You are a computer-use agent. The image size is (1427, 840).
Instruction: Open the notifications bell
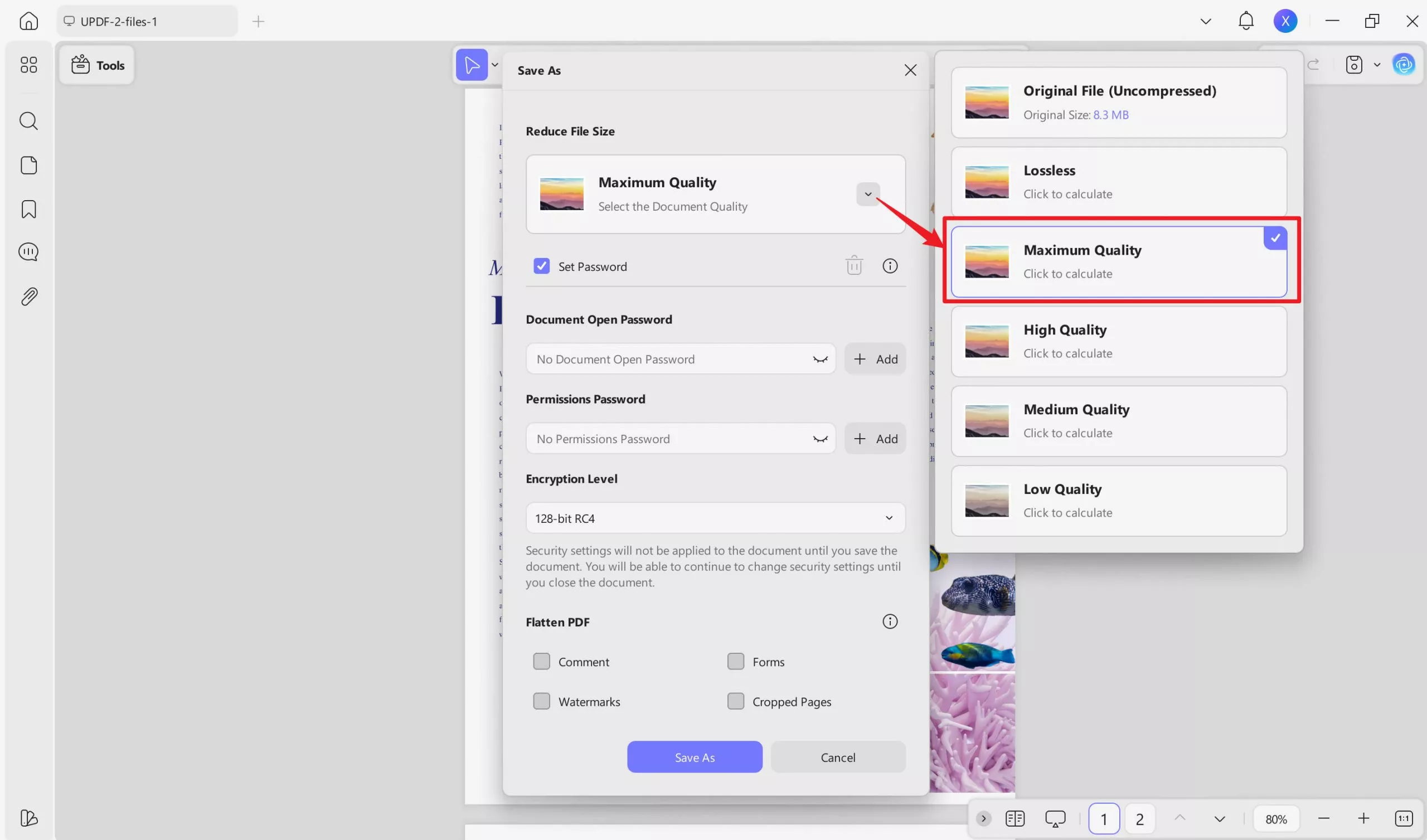1246,22
